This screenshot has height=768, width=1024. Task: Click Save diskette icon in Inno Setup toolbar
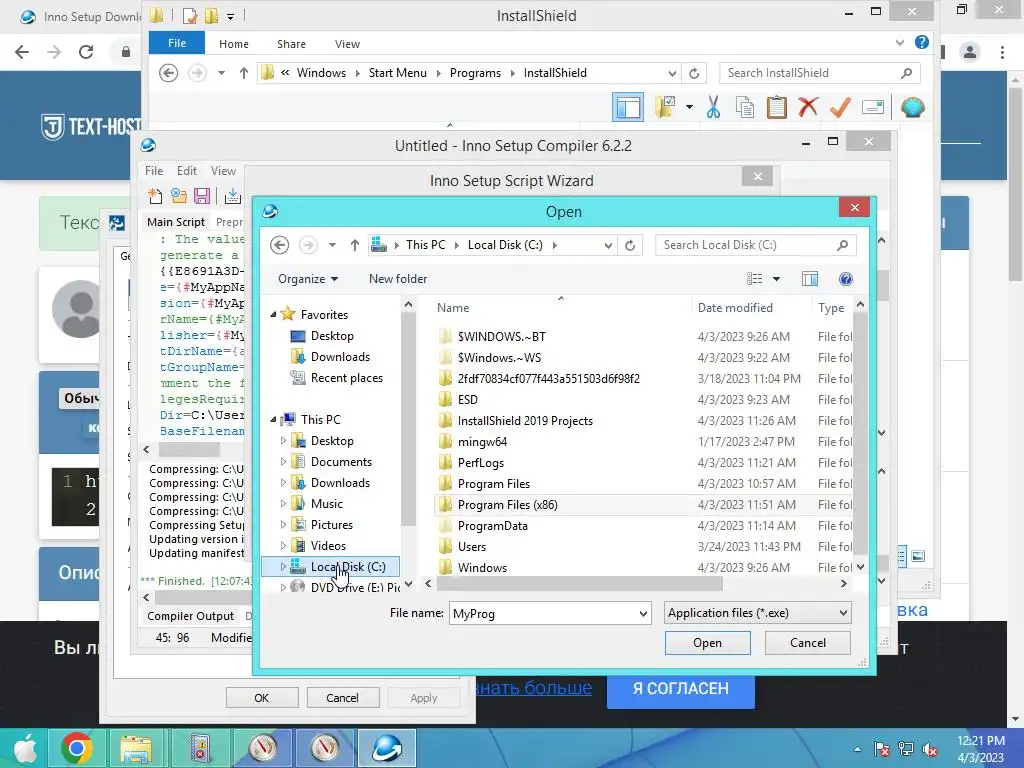pos(202,195)
